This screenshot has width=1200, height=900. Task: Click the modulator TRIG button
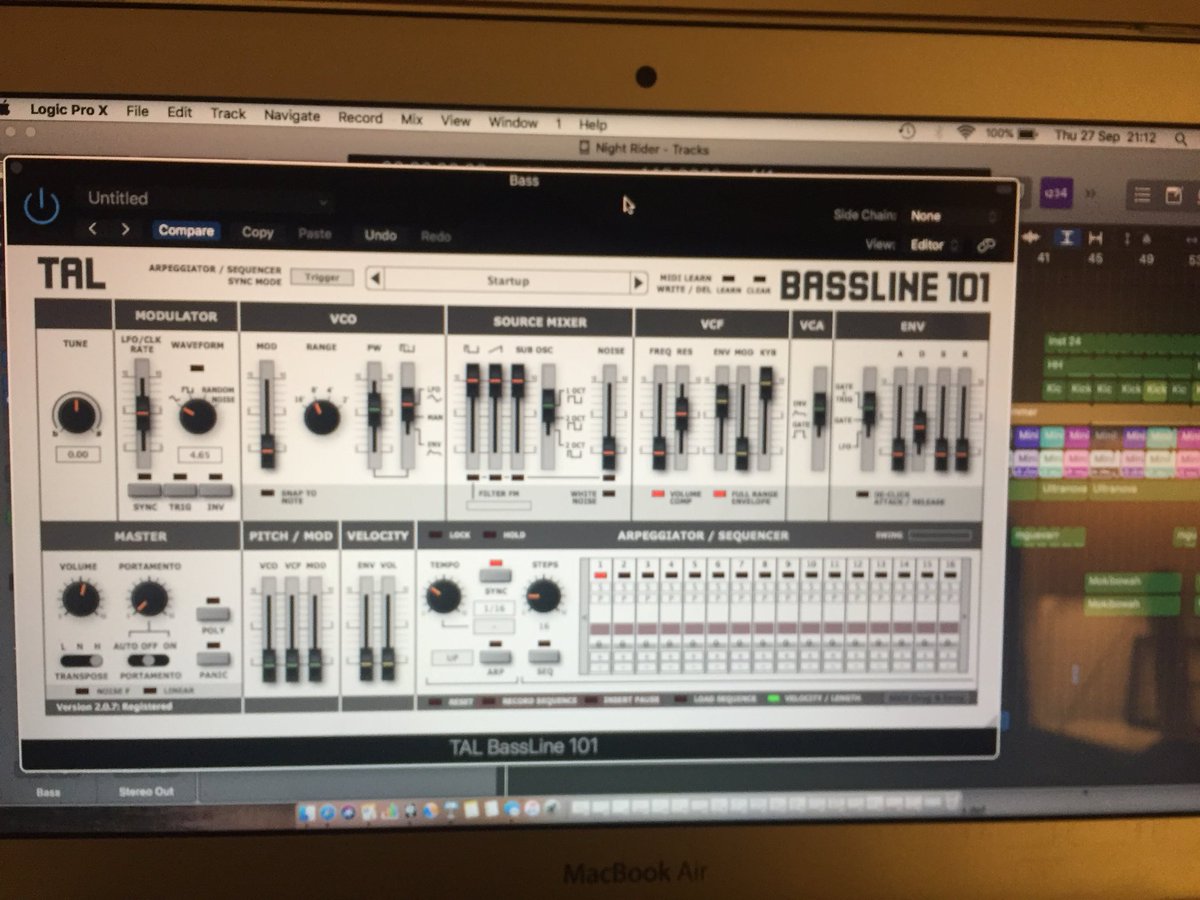click(x=180, y=490)
